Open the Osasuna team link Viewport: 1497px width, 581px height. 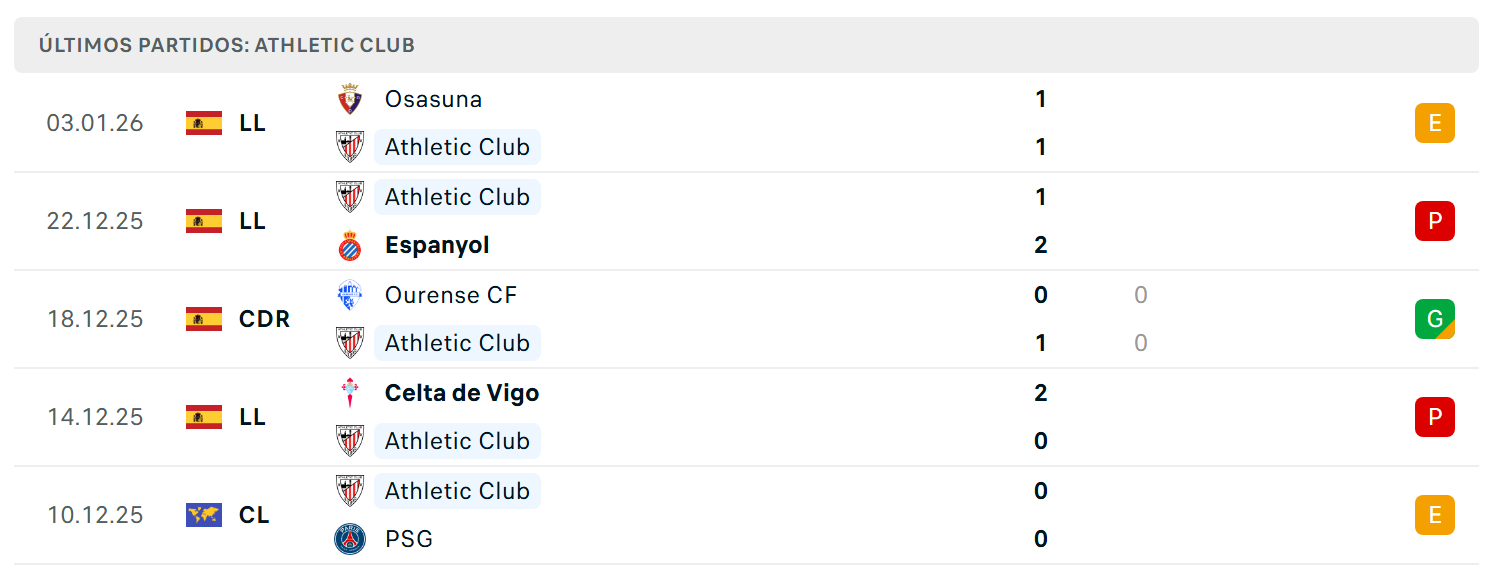coord(433,99)
